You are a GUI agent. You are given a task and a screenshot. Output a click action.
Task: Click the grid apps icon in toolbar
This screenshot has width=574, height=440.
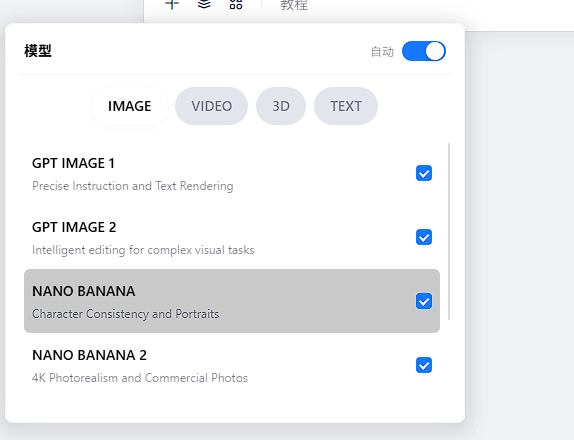point(236,4)
